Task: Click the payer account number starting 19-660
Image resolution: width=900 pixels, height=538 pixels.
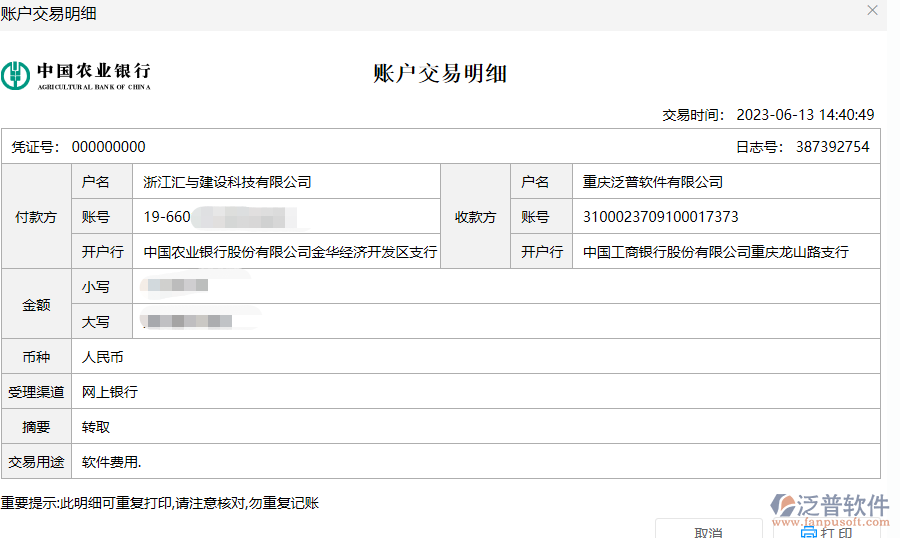Action: click(168, 217)
